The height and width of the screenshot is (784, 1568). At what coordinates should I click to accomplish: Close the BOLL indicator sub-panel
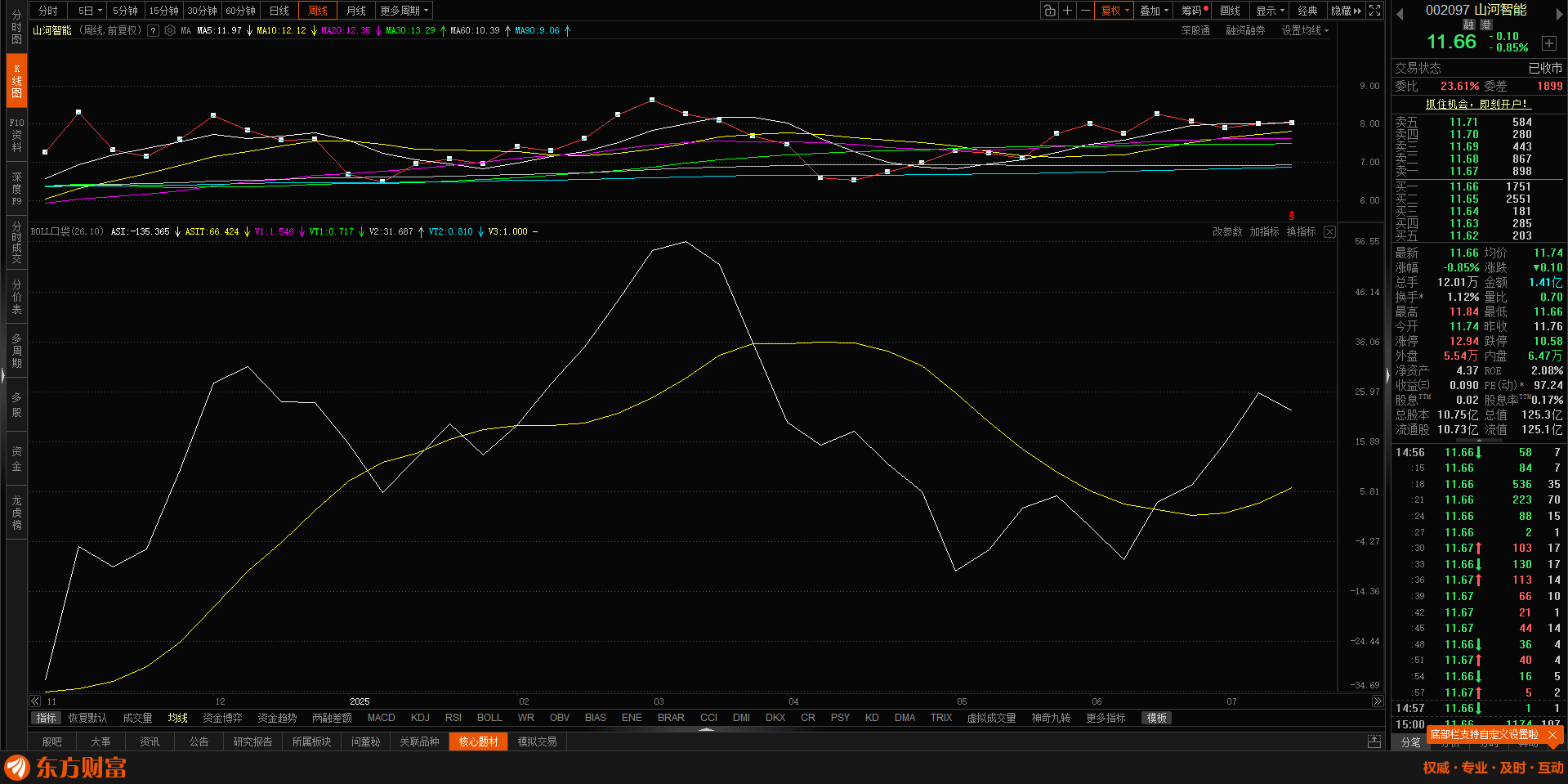(1329, 232)
